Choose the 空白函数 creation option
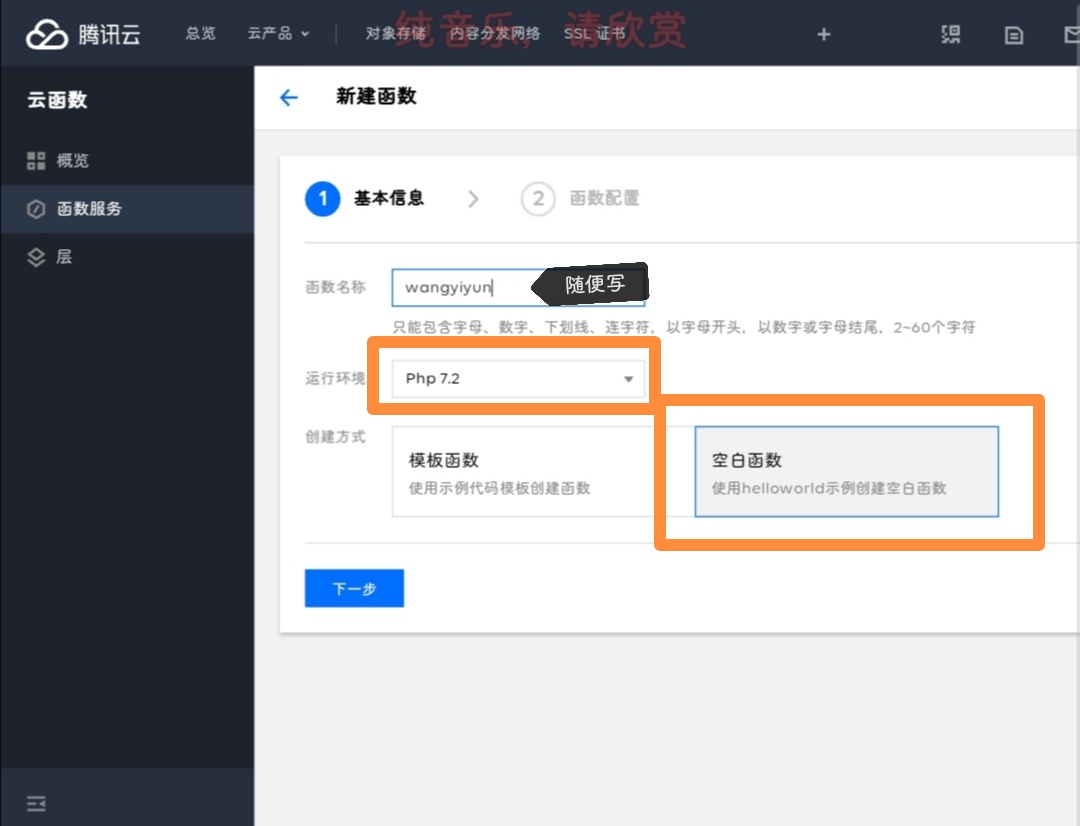1080x826 pixels. click(x=847, y=471)
